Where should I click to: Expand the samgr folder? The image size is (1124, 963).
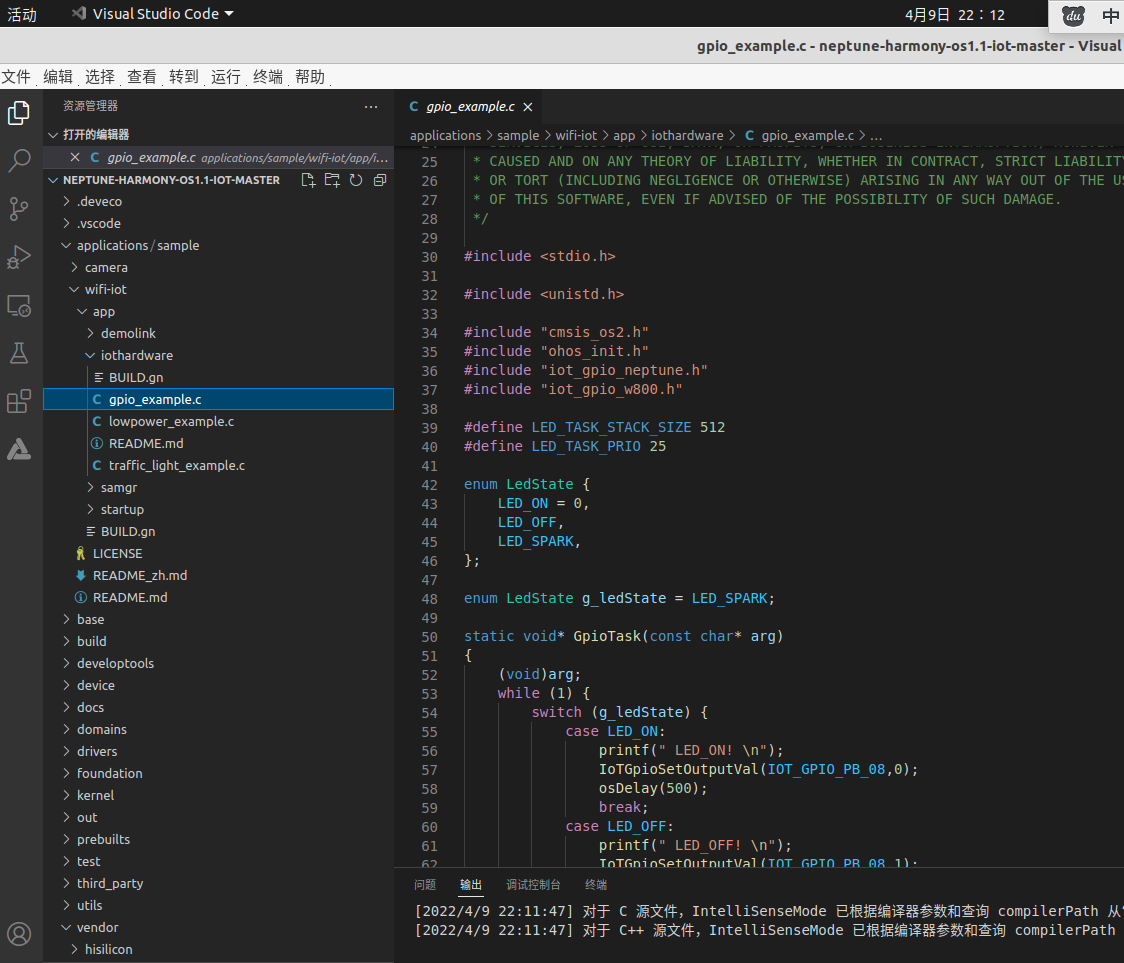pyautogui.click(x=219, y=488)
